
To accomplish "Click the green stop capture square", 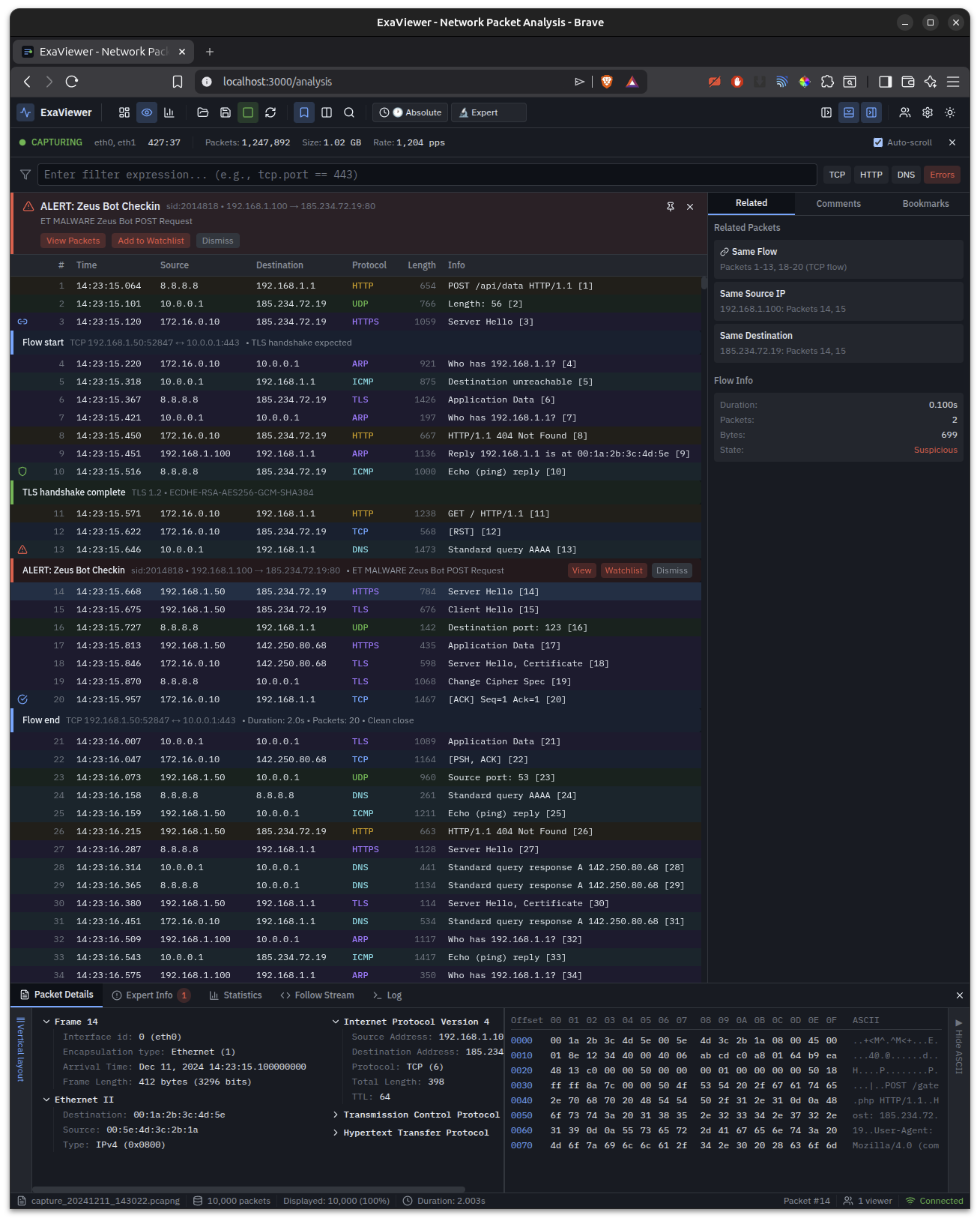I will click(x=248, y=112).
